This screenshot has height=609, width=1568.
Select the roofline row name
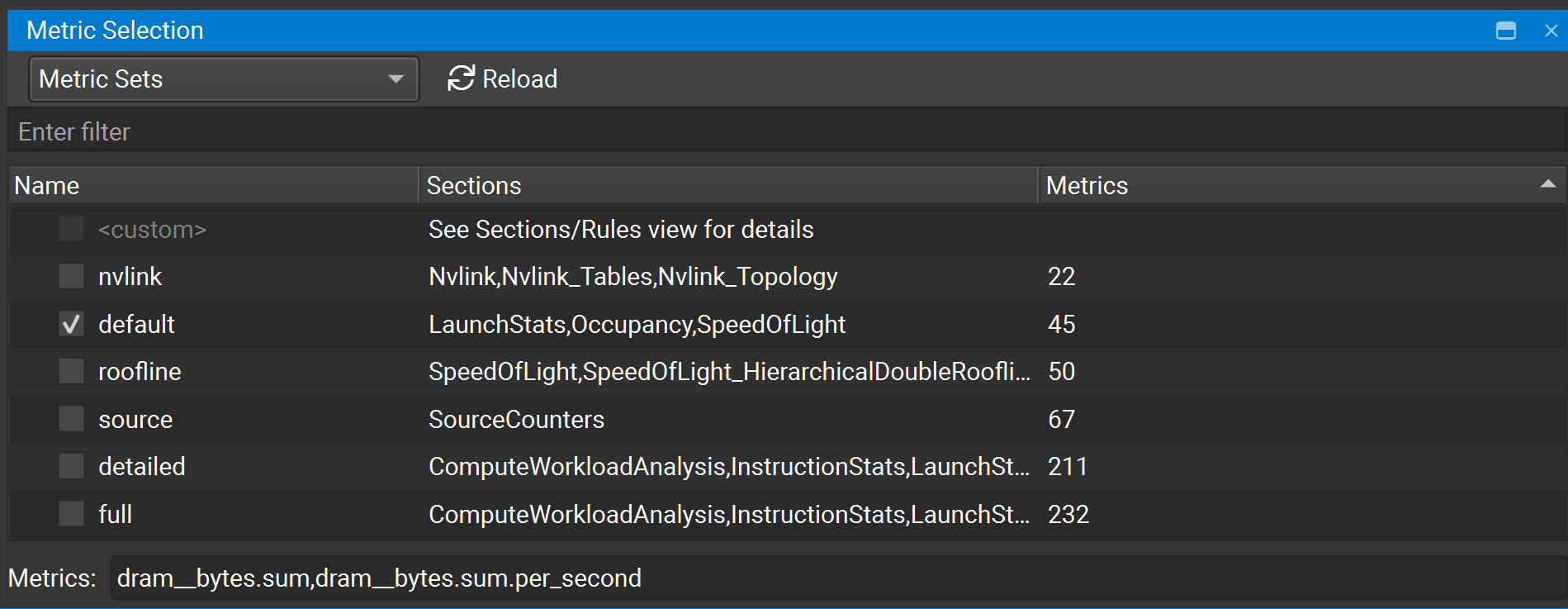coord(140,371)
